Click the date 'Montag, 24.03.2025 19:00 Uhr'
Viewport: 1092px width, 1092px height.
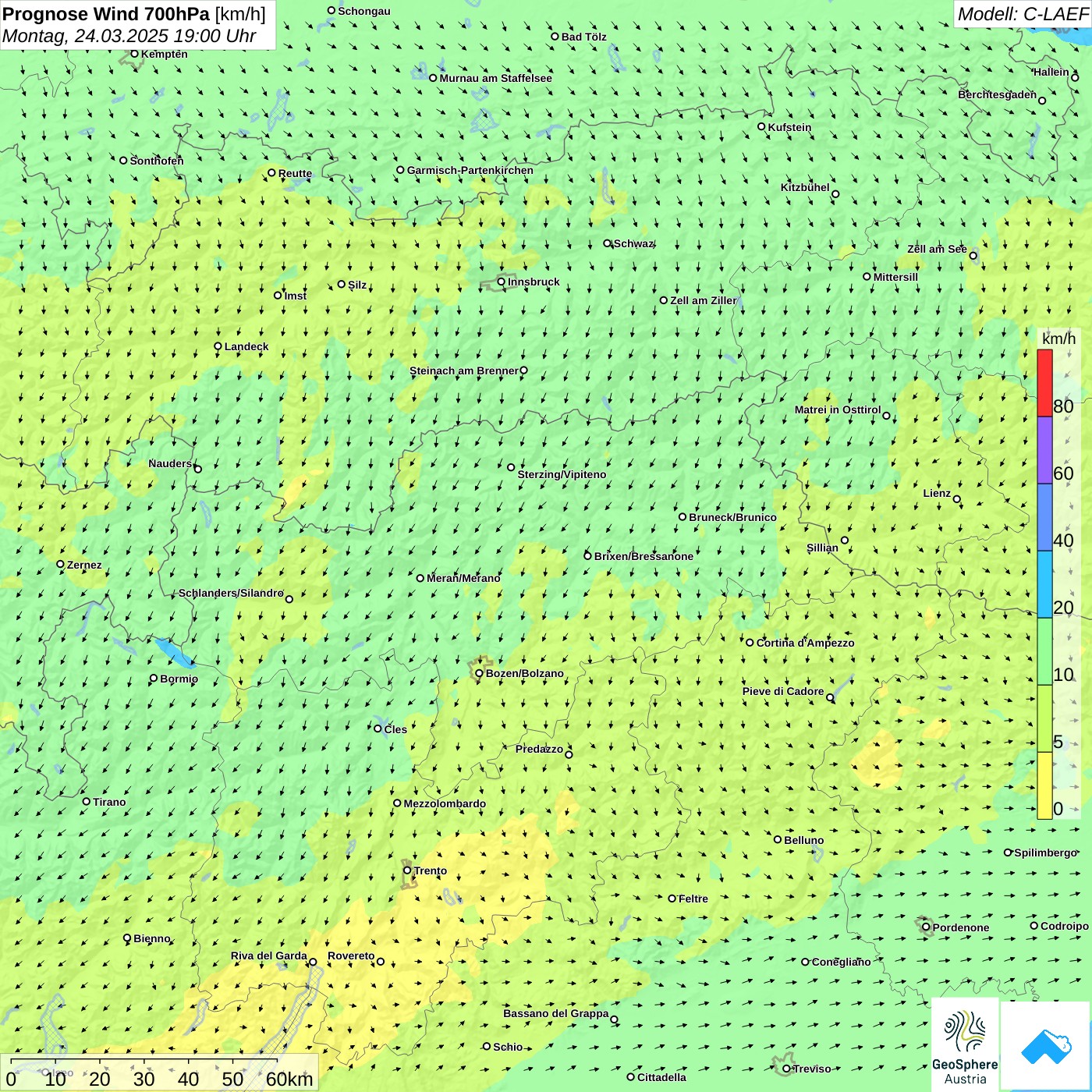[x=129, y=36]
